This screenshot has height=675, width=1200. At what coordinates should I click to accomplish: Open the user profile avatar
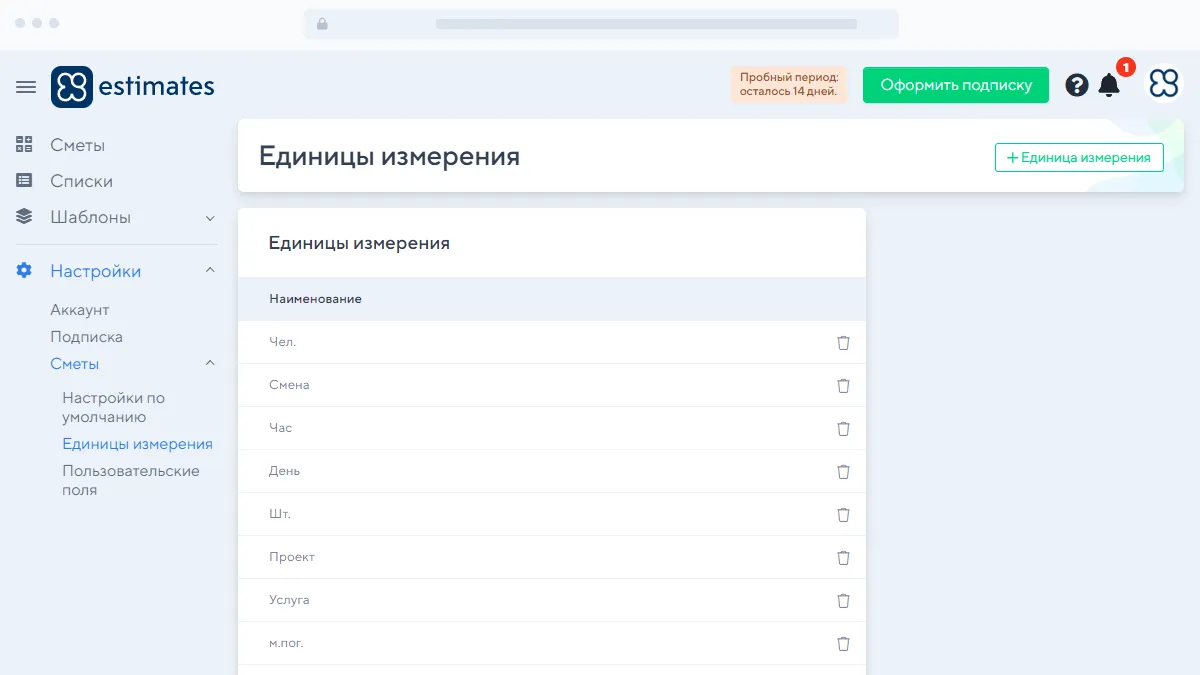(1164, 86)
